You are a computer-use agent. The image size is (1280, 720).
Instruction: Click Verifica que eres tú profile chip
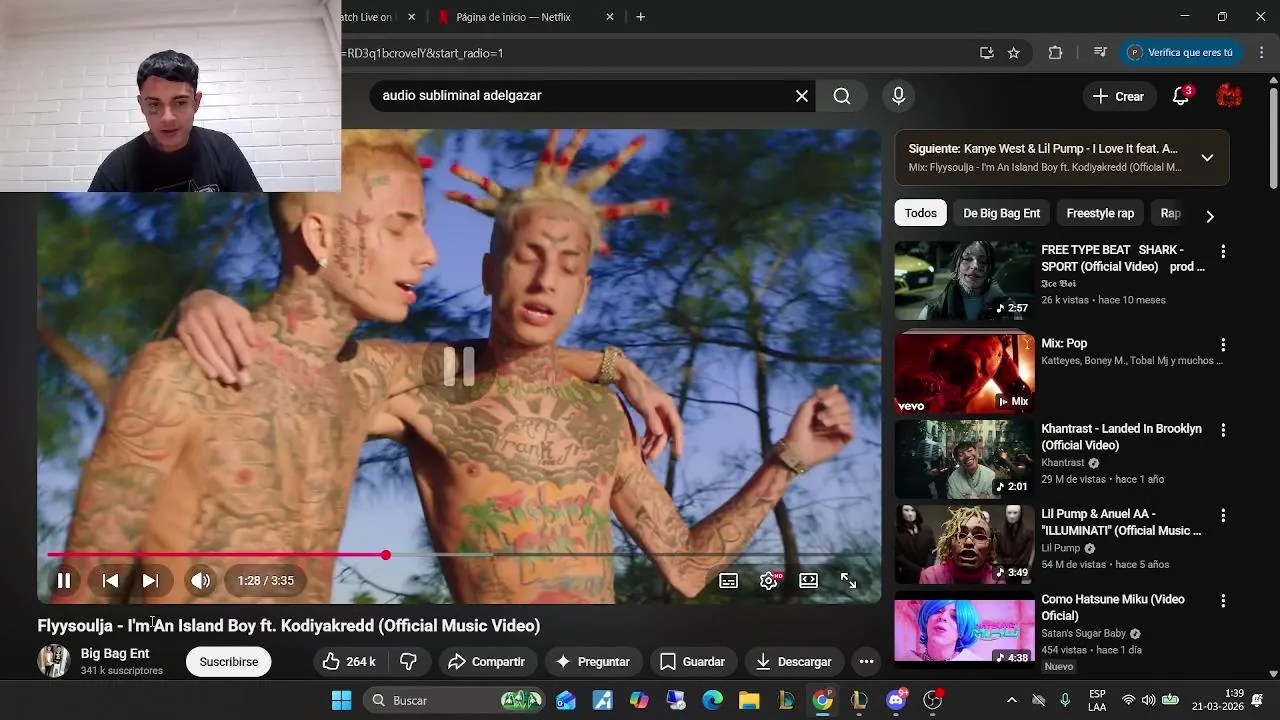pyautogui.click(x=1183, y=53)
